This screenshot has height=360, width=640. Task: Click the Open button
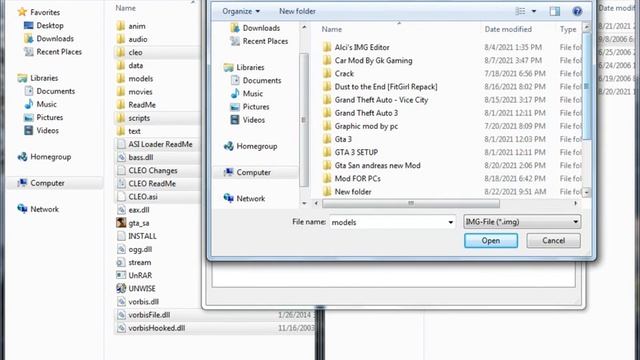[491, 241]
